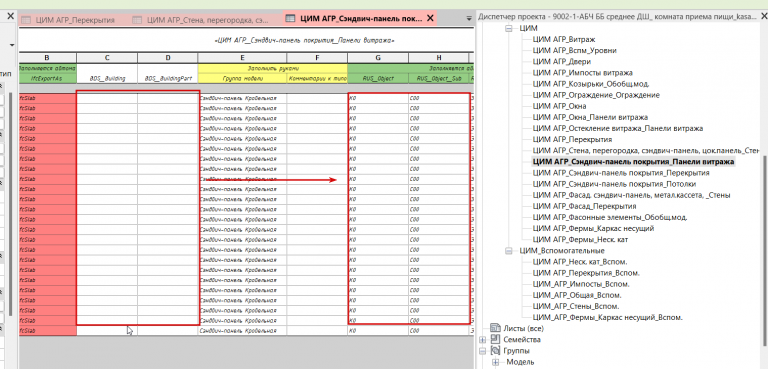
Task: Click the schedule icon on the active Сэндвич-панель tab
Action: (290, 19)
